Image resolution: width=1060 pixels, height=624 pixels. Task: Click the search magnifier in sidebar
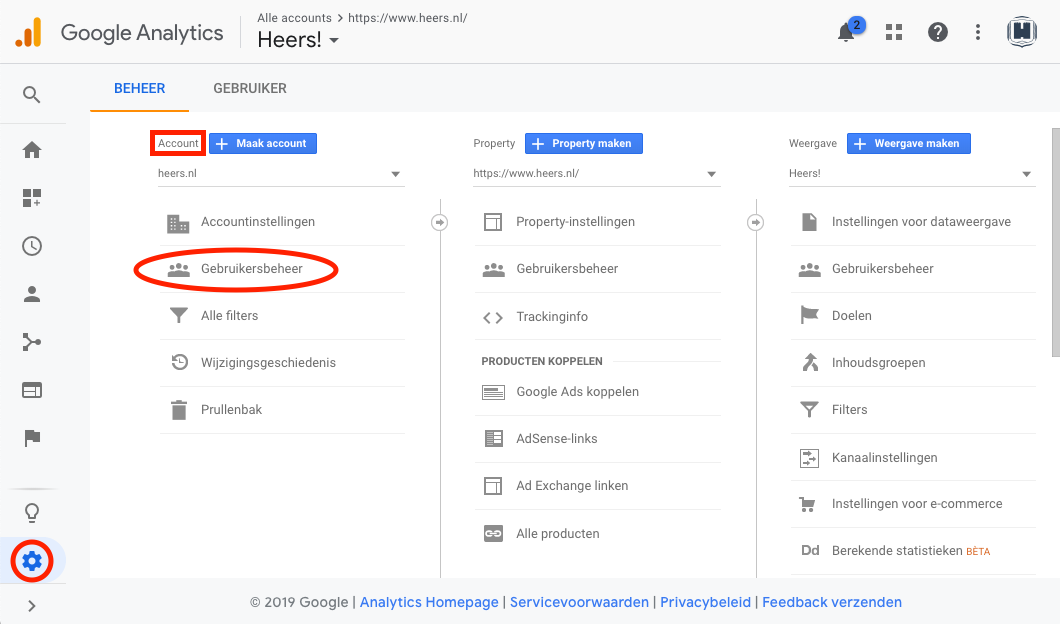coord(32,95)
